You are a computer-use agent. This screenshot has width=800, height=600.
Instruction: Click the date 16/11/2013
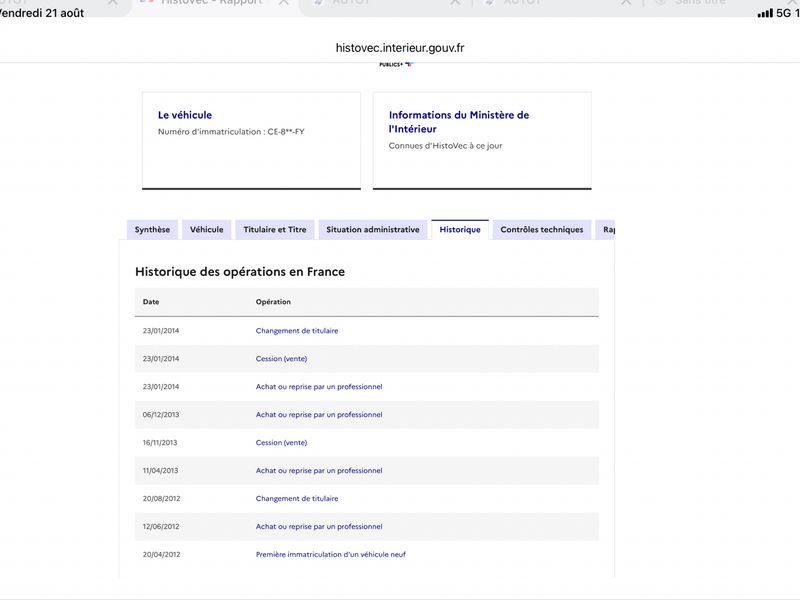click(x=160, y=443)
